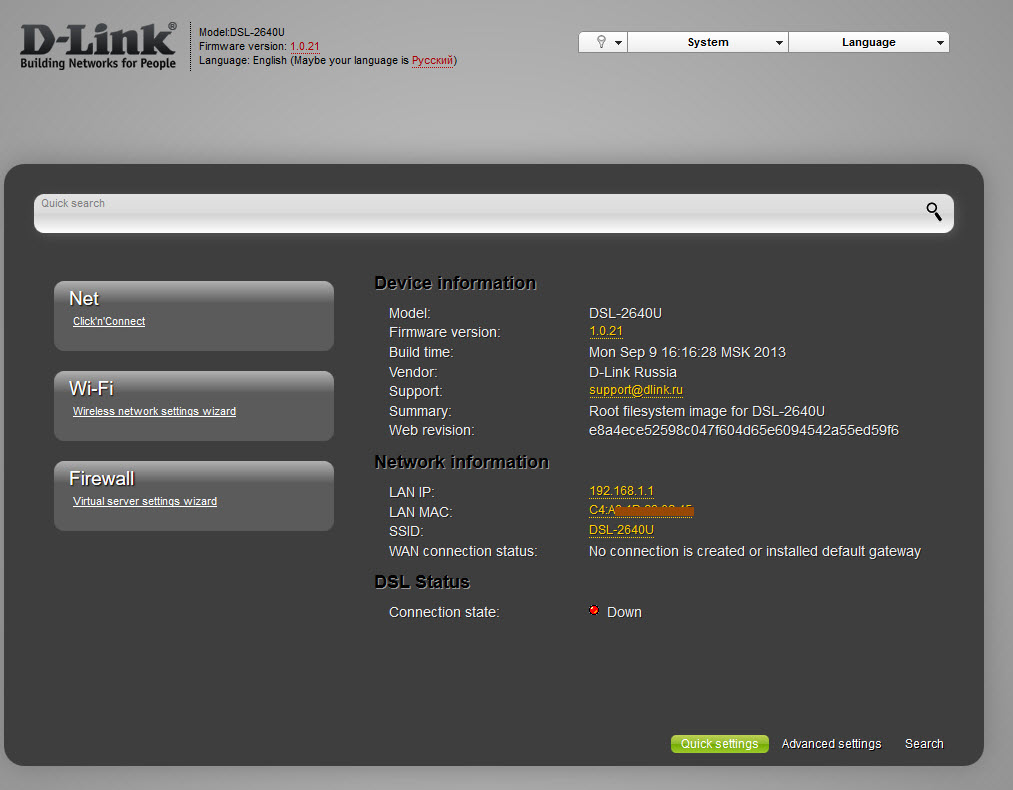The width and height of the screenshot is (1013, 790).
Task: Click the DSL Status heading
Action: coord(423,582)
